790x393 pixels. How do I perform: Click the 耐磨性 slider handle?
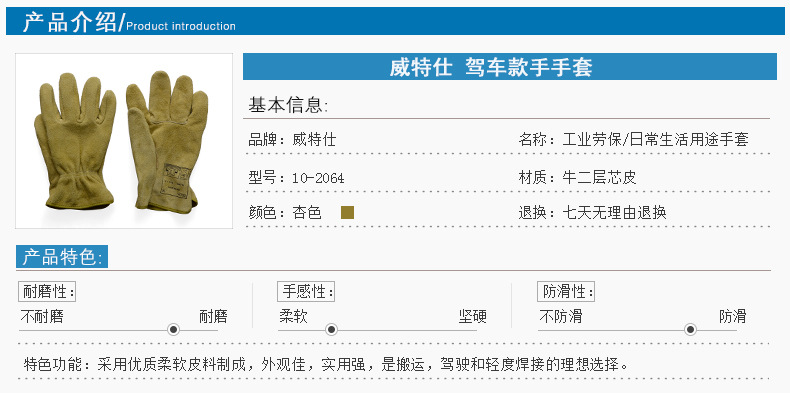(x=173, y=330)
